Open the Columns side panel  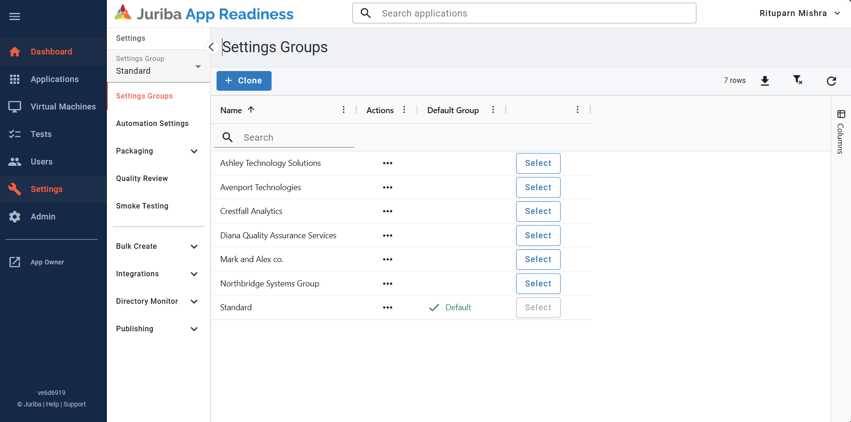(841, 131)
